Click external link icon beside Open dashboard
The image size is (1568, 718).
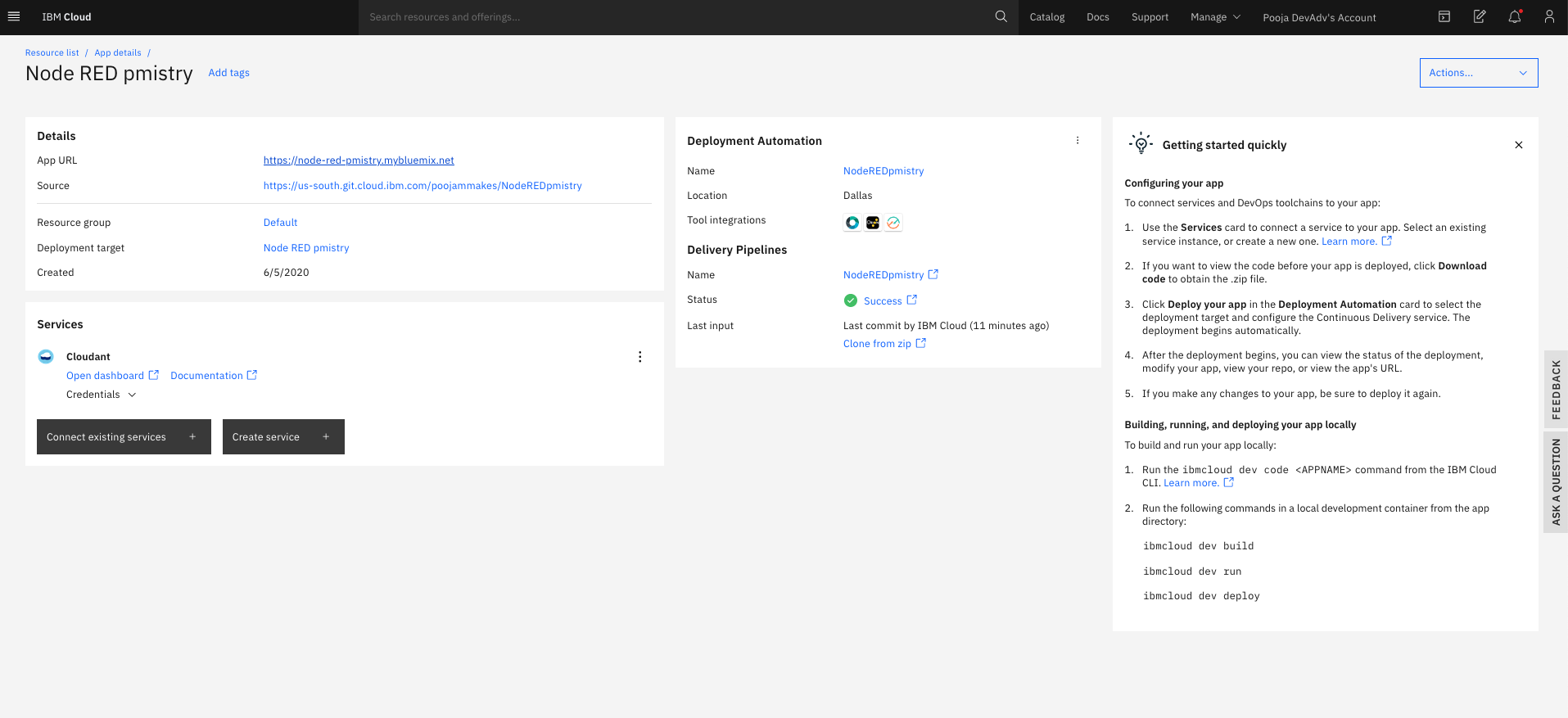click(153, 375)
